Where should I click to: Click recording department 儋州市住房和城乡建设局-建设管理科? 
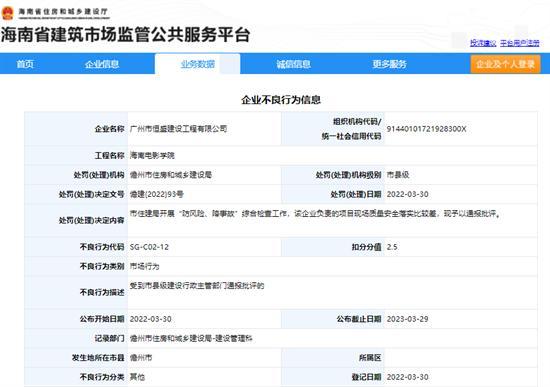pos(191,338)
